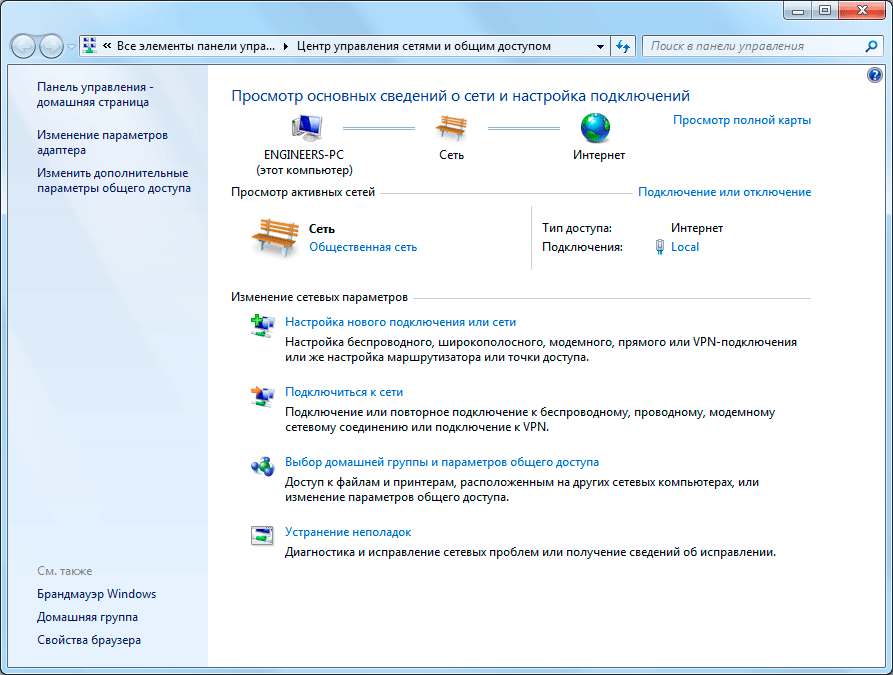Go back with the navigation Back button
The height and width of the screenshot is (675, 893).
tap(24, 46)
